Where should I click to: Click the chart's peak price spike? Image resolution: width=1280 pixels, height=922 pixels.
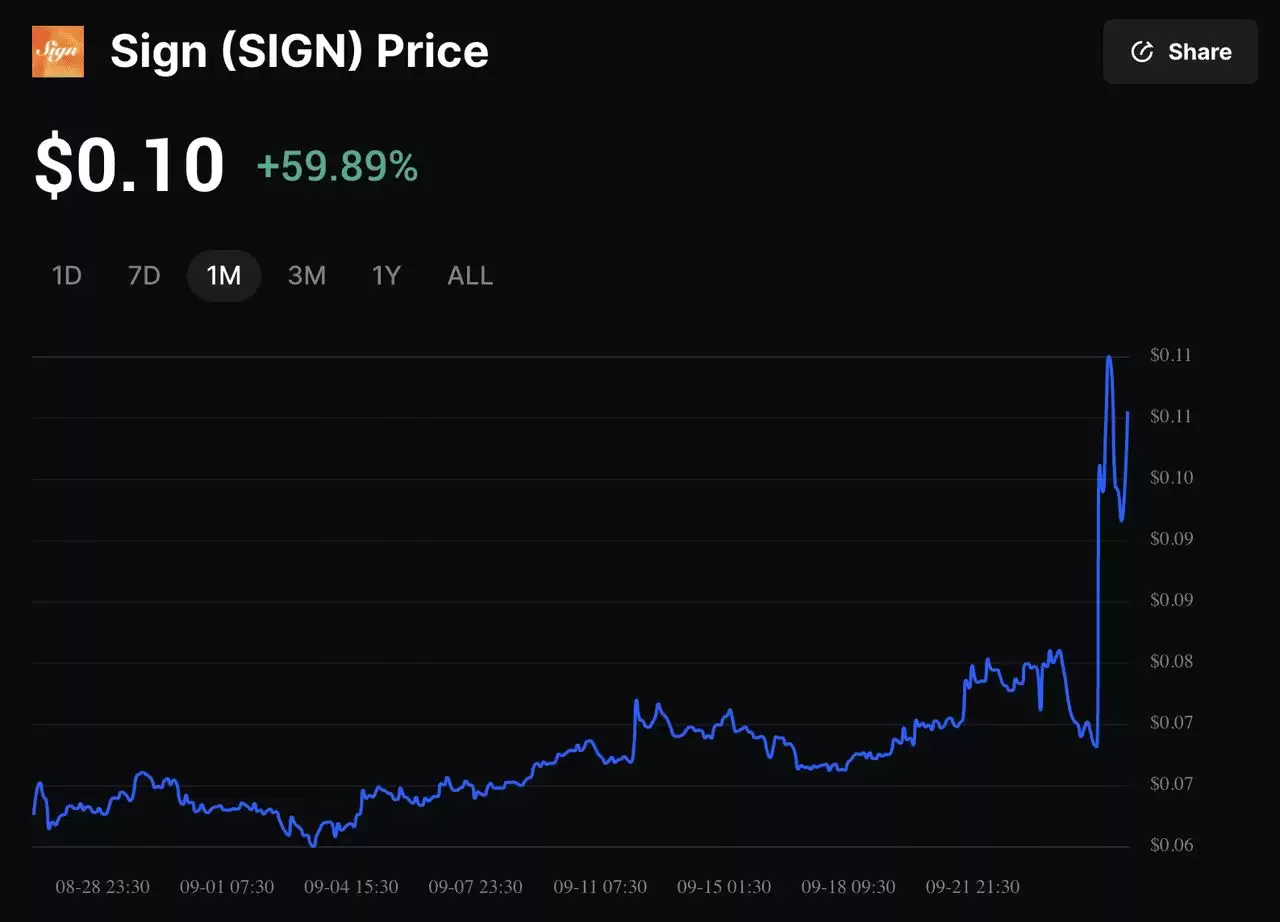pos(1110,356)
